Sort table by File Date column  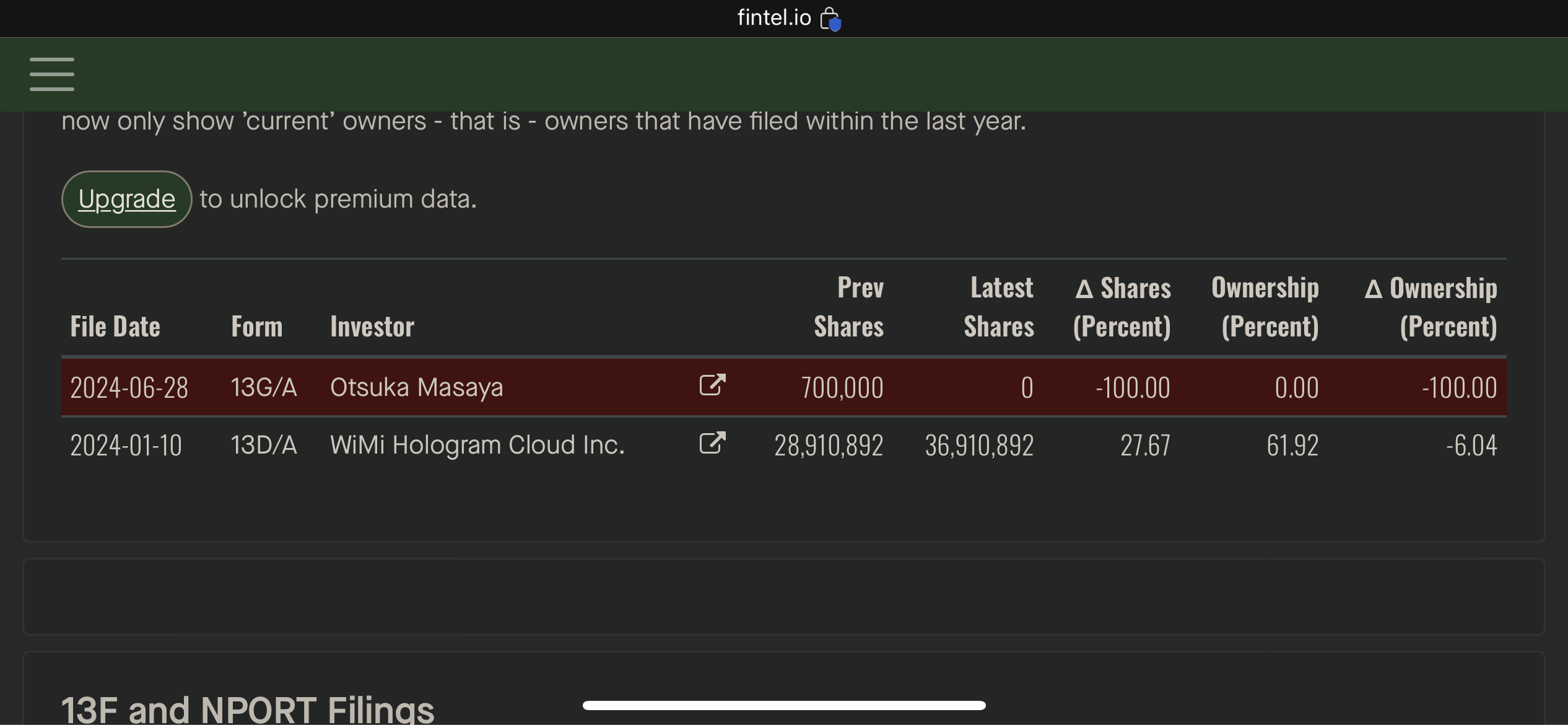pos(115,327)
